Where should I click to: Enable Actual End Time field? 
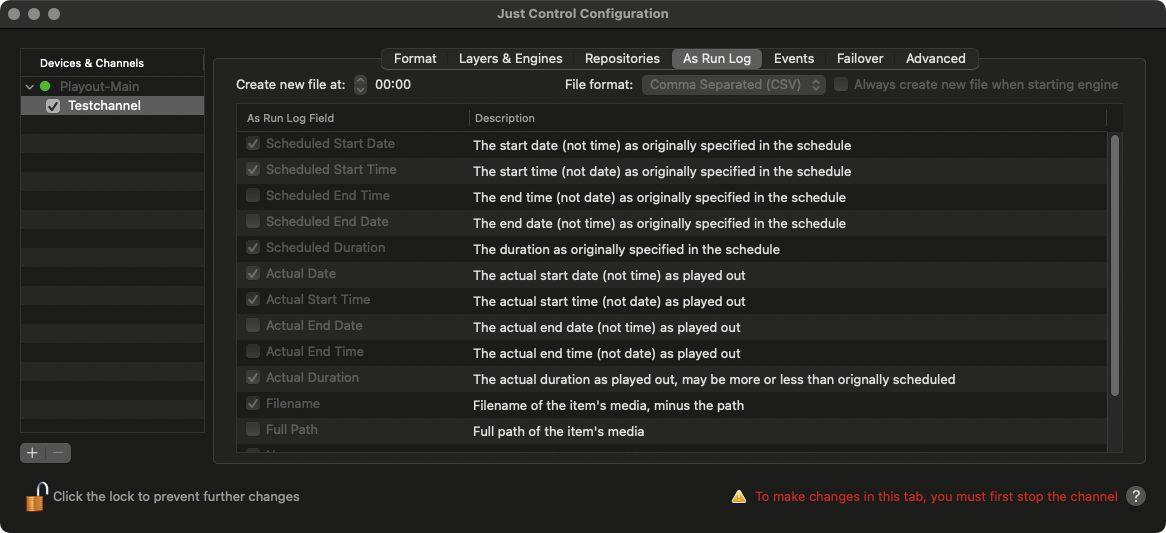click(253, 352)
